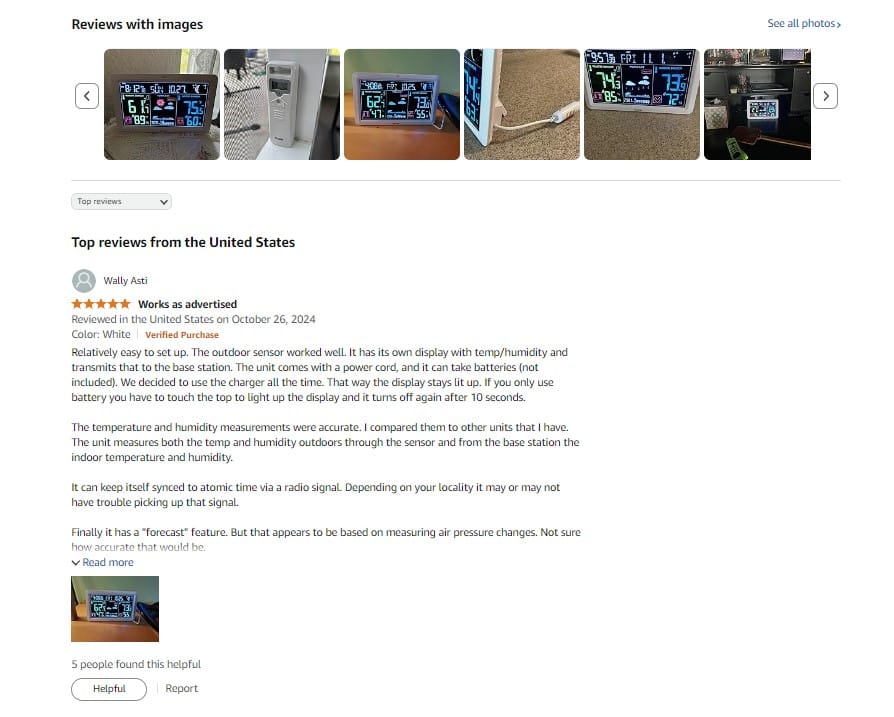Open third carousel photo on orange table
The width and height of the screenshot is (894, 717).
402,104
